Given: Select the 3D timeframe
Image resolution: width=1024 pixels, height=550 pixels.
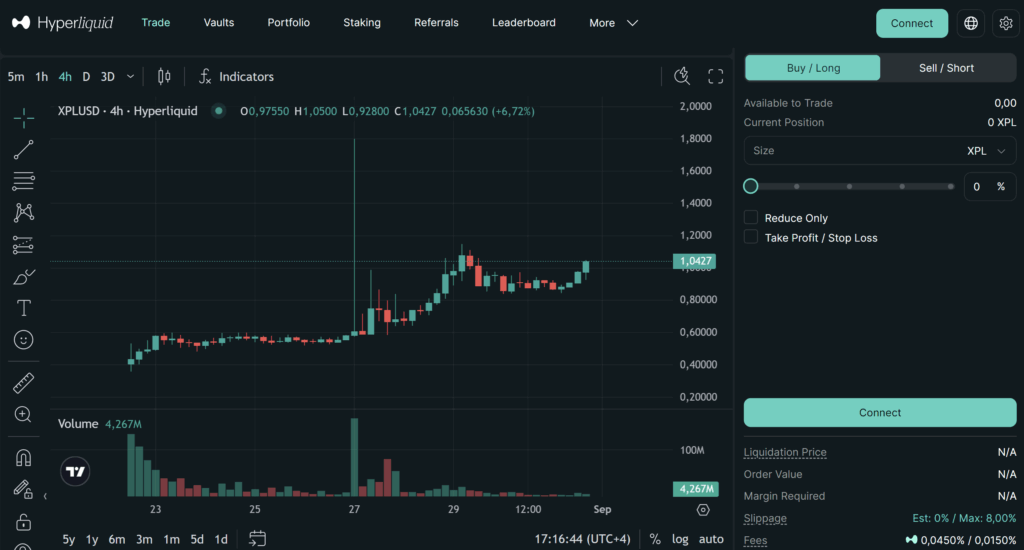Looking at the screenshot, I should point(108,76).
